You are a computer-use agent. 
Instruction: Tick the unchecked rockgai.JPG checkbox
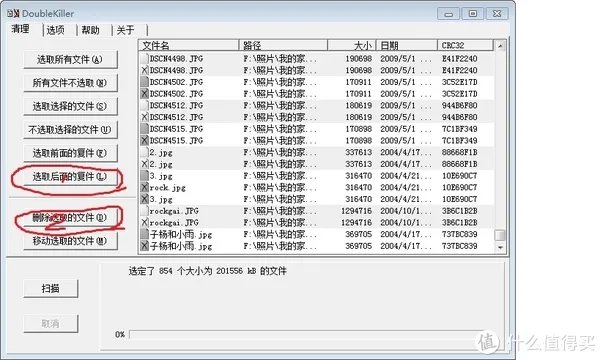144,211
